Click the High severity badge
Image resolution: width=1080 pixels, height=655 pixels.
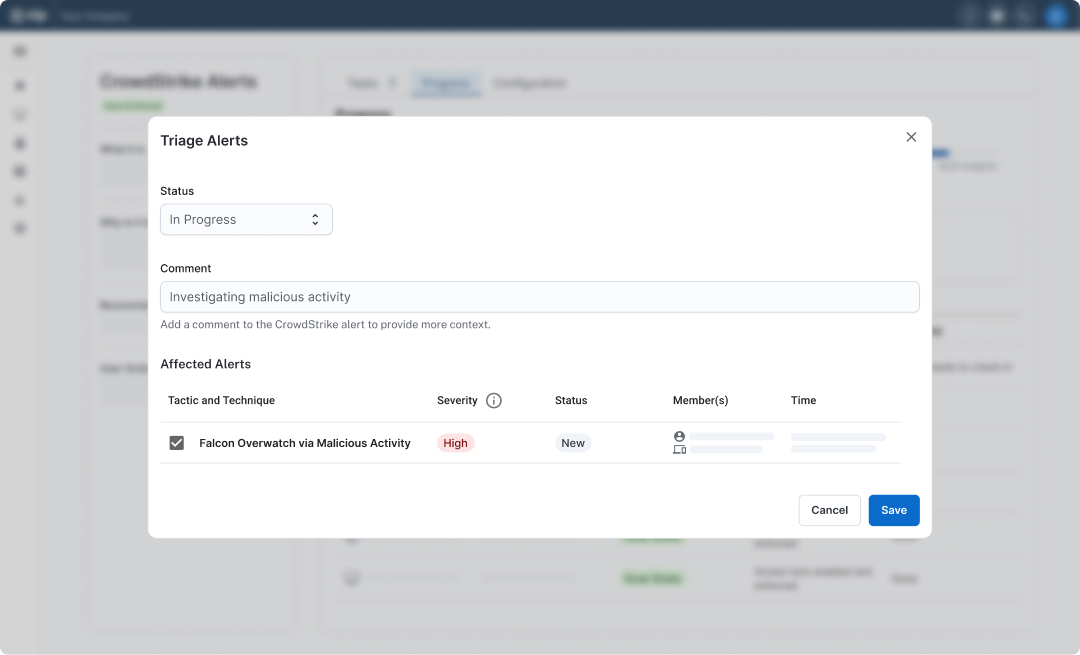tap(455, 443)
